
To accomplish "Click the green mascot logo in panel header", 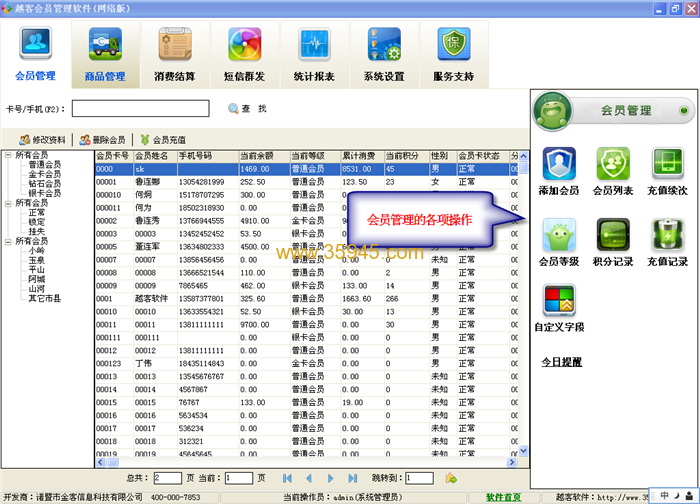I will point(553,111).
